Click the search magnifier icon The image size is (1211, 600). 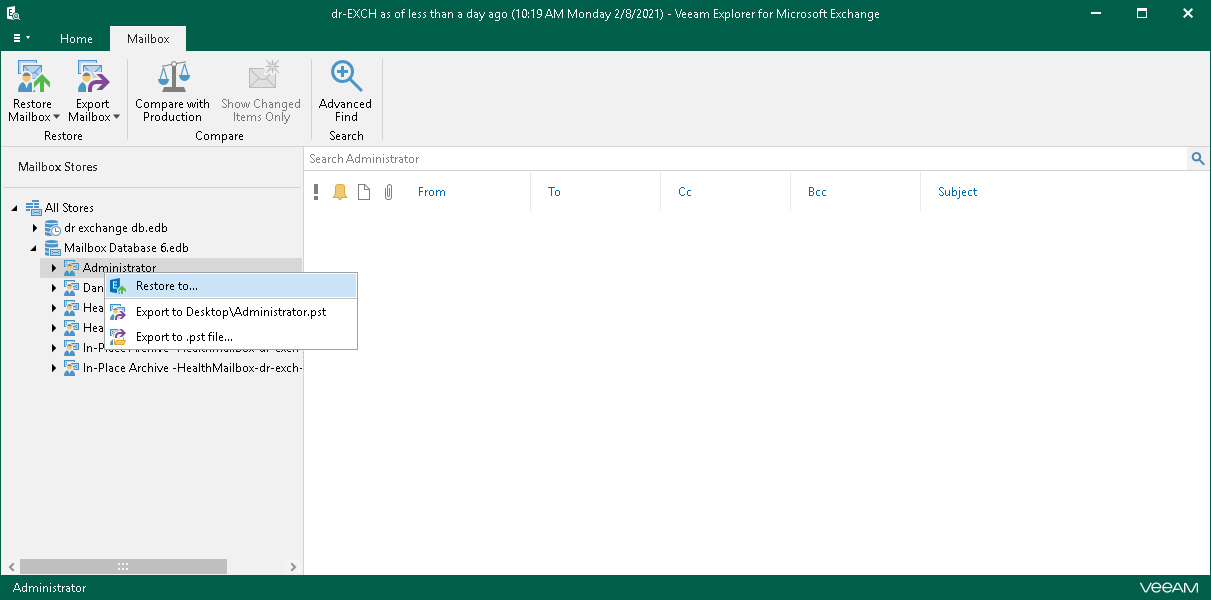click(1197, 158)
